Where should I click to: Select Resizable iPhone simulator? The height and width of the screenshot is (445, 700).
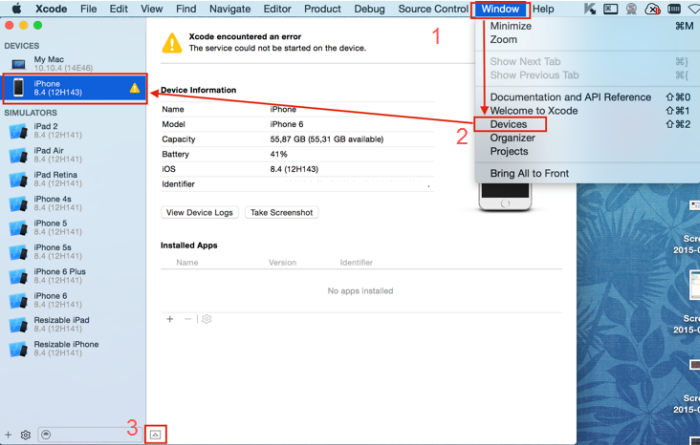click(73, 348)
